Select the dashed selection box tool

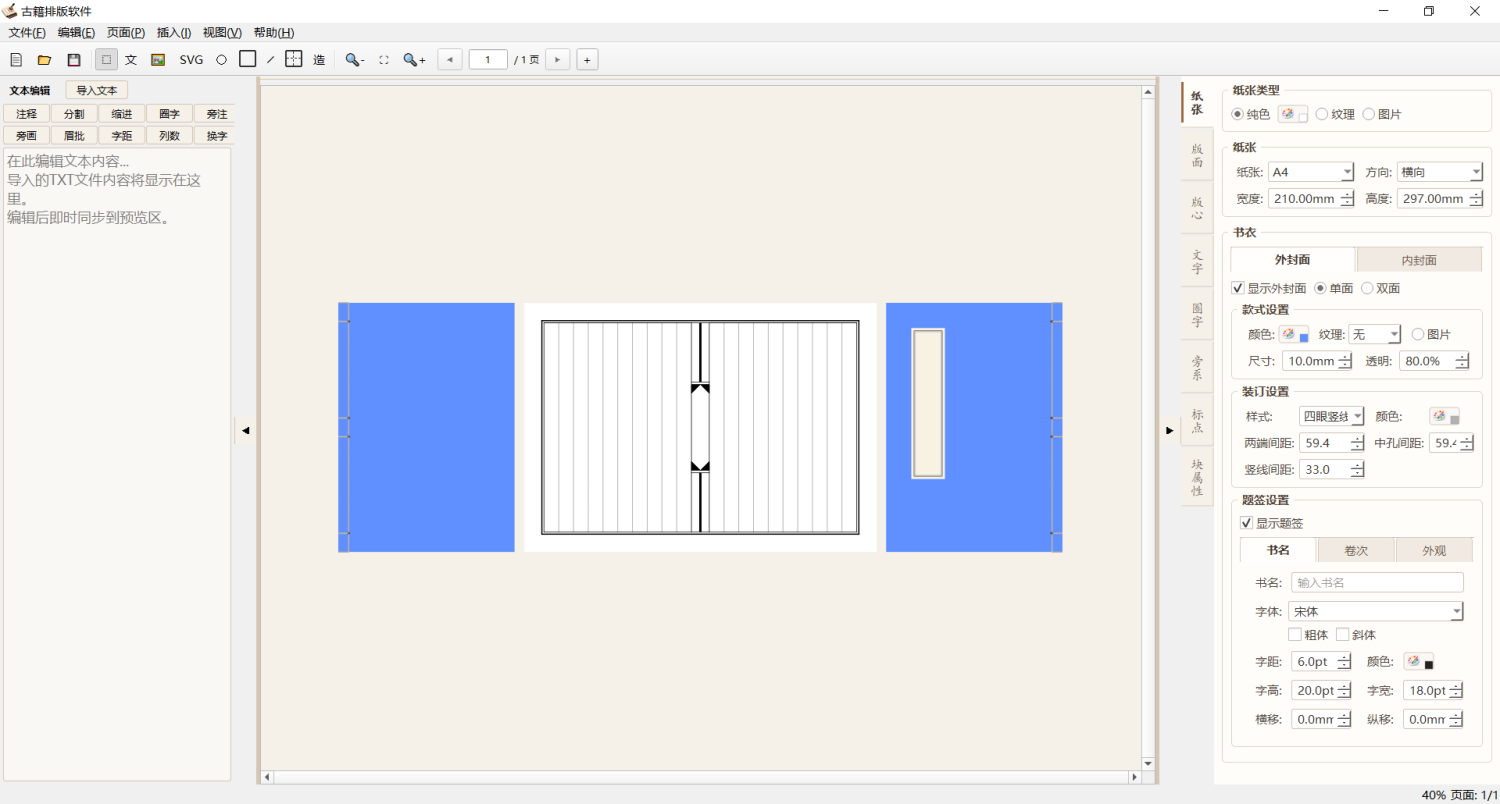[106, 60]
